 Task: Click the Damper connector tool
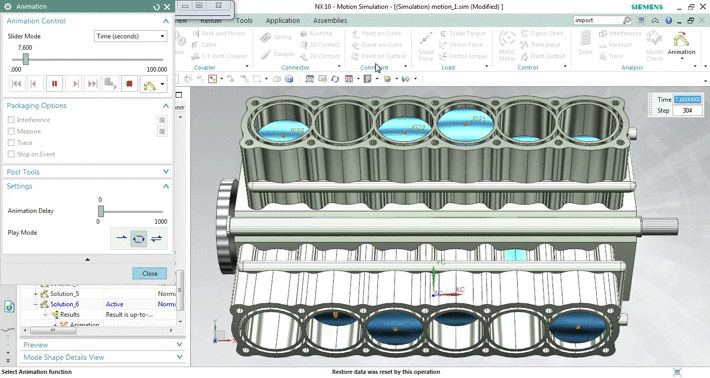tap(278, 54)
